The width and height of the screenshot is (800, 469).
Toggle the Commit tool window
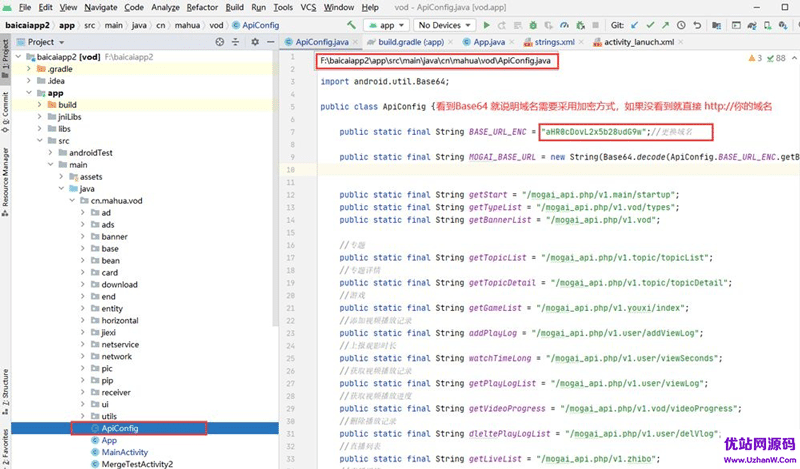[5, 111]
